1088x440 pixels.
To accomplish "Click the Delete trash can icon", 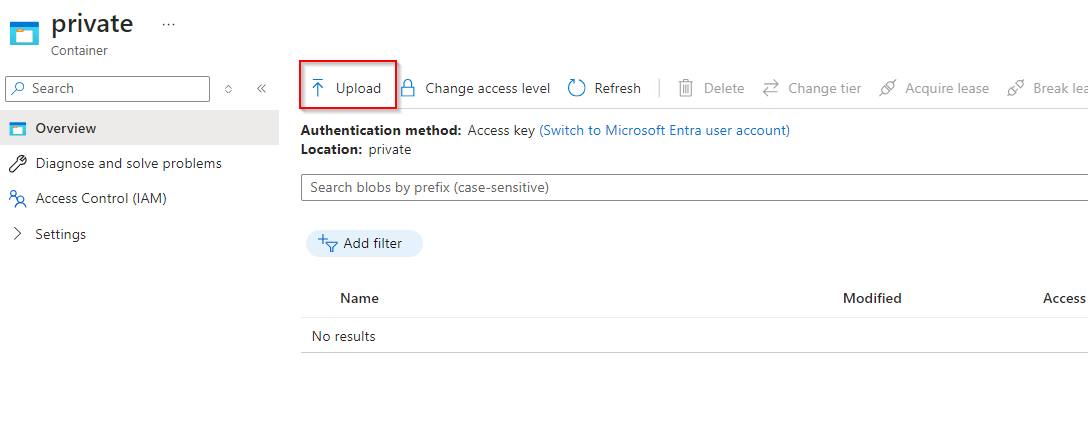I will pyautogui.click(x=686, y=88).
